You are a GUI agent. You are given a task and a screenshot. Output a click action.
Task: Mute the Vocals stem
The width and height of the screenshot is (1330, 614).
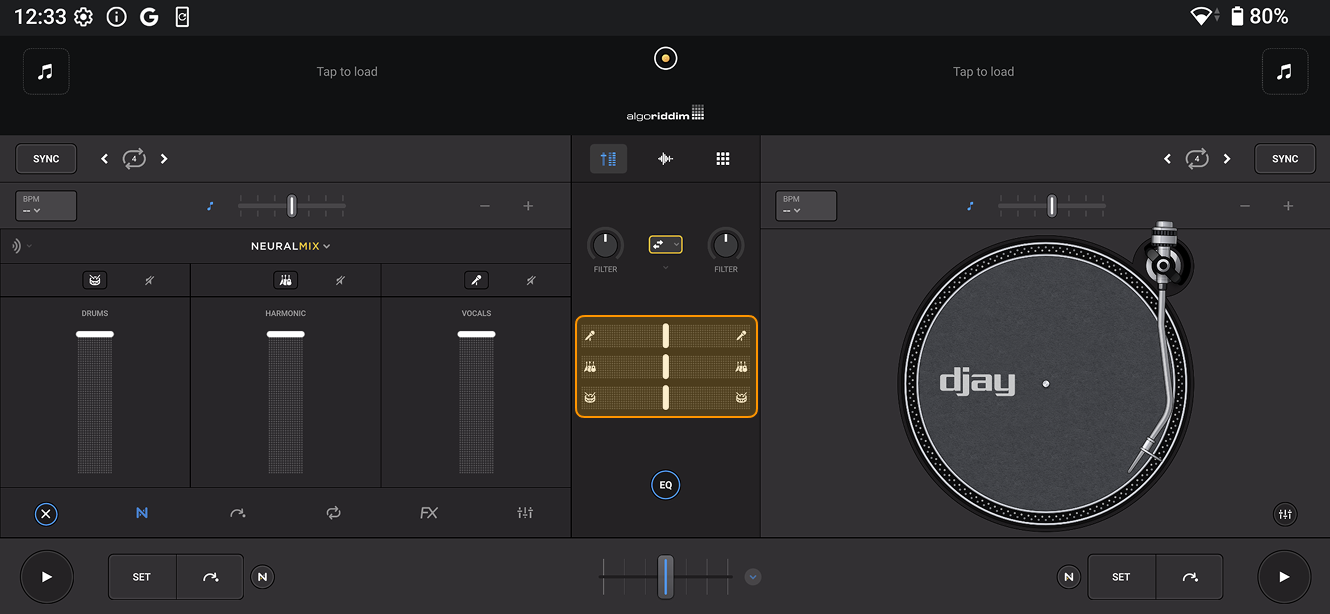point(530,280)
